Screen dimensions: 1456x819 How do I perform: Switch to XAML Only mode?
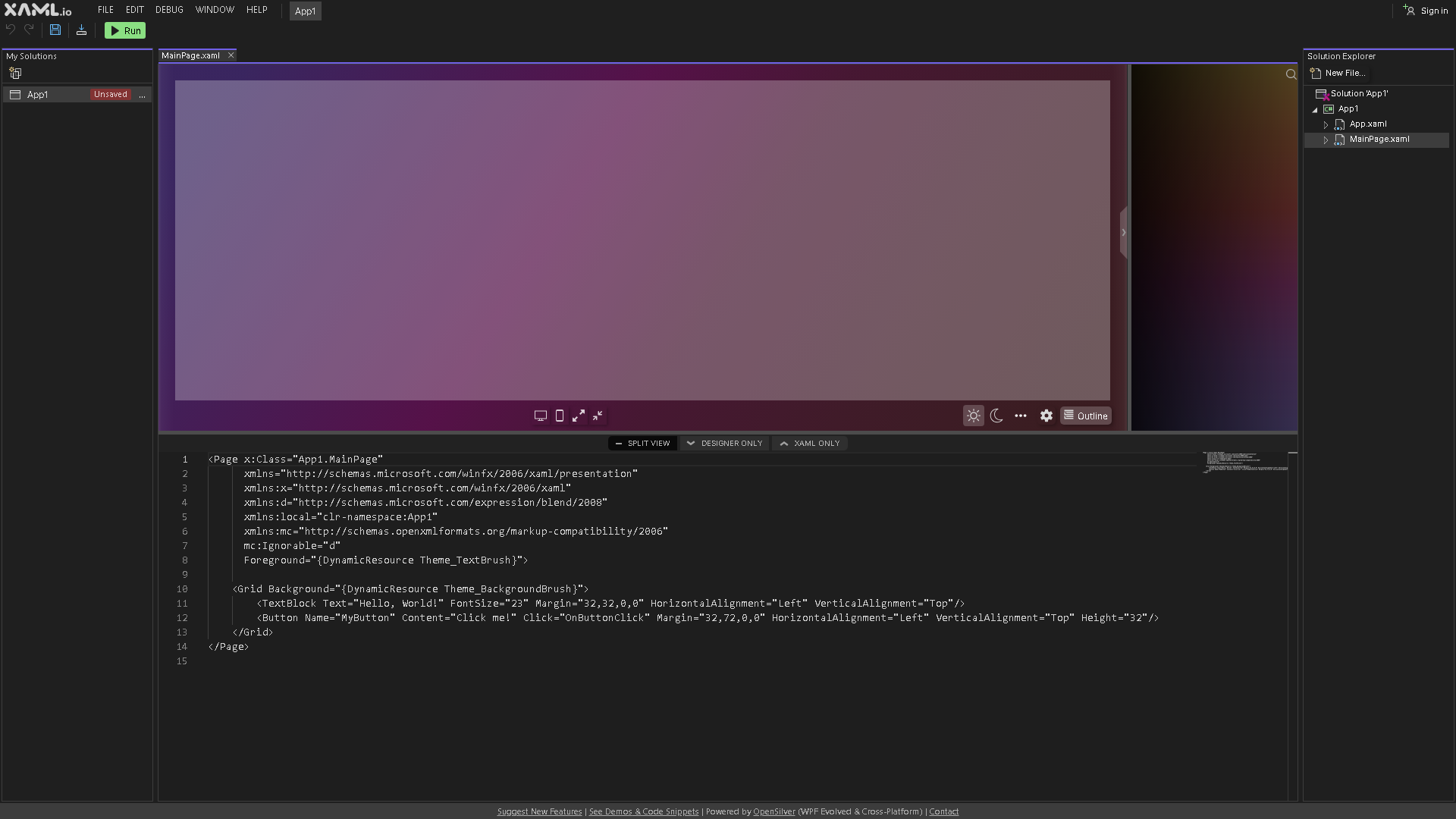[809, 444]
